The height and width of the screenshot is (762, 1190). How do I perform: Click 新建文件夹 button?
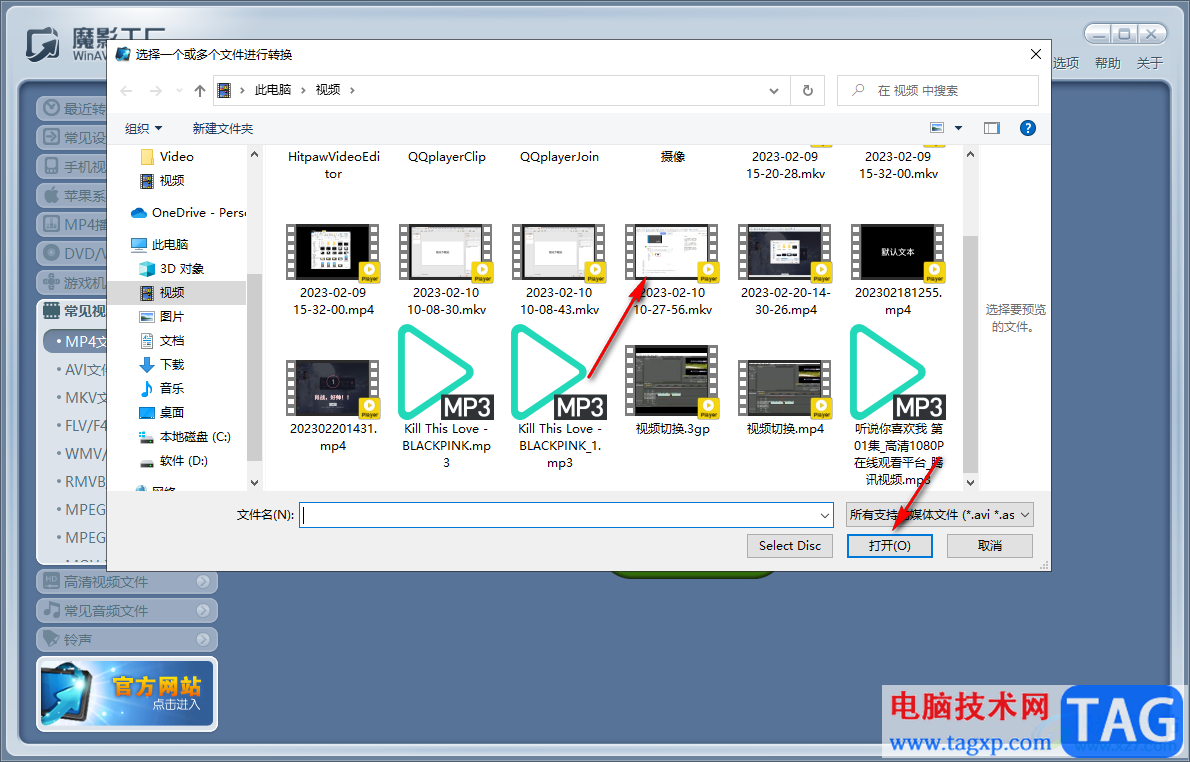pos(222,128)
